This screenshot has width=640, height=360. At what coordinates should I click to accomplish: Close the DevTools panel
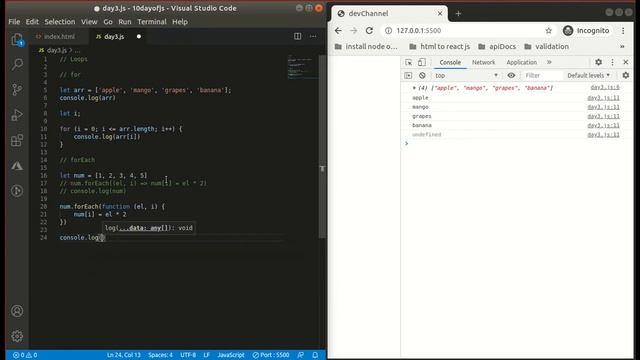coord(626,62)
